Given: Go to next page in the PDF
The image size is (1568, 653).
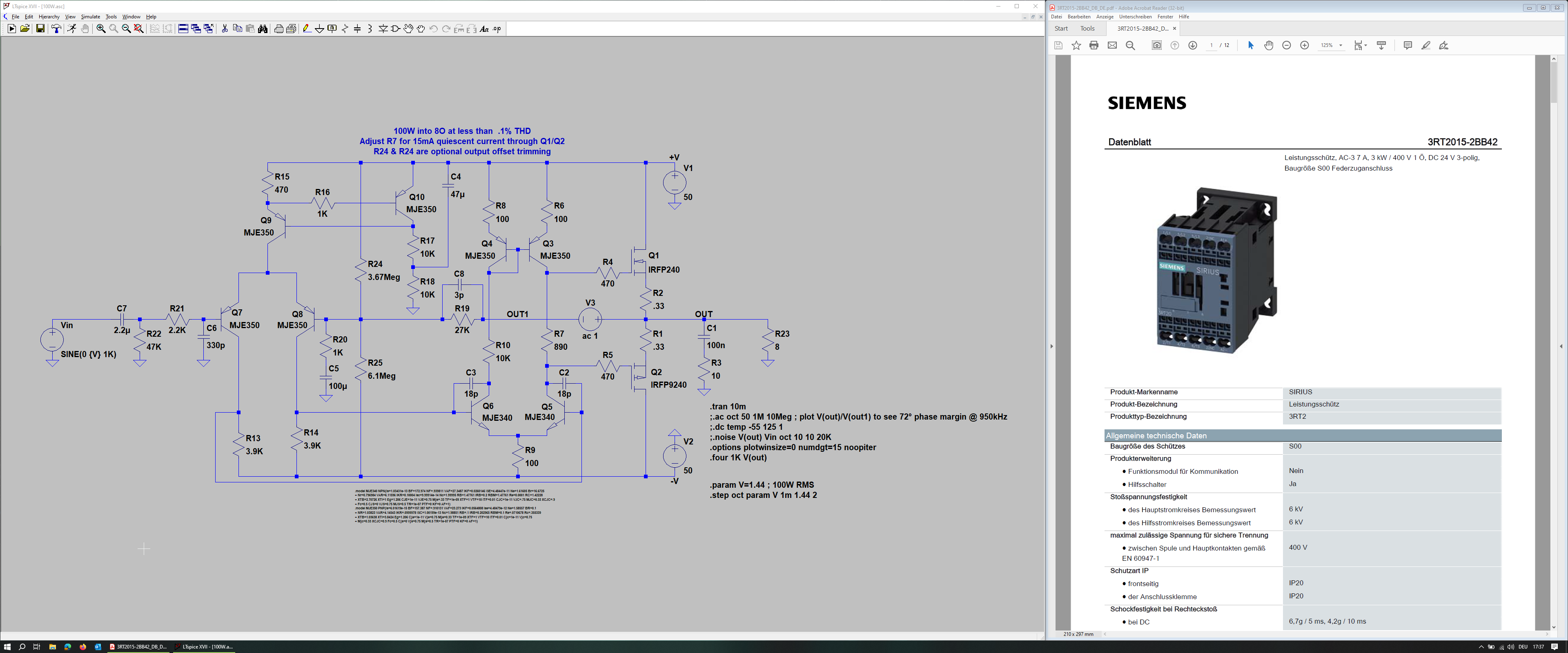Looking at the screenshot, I should [1192, 46].
